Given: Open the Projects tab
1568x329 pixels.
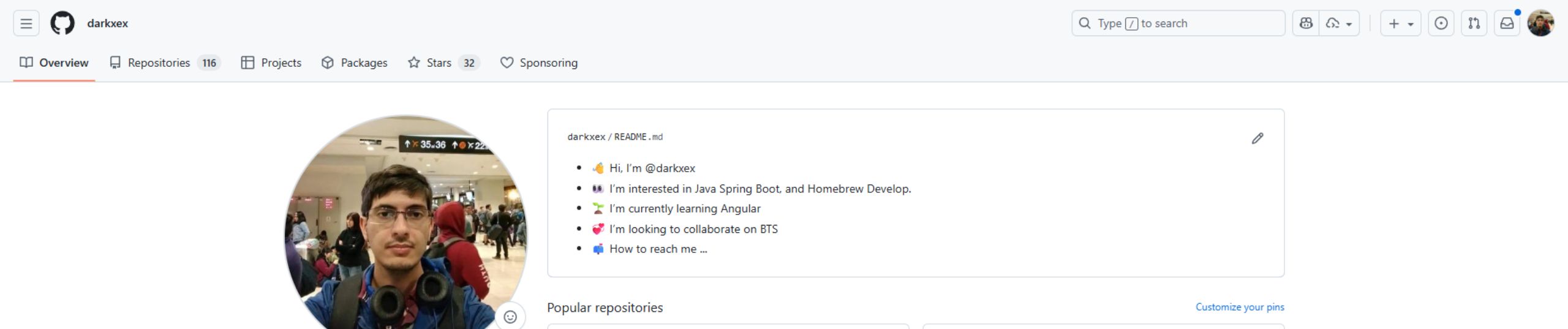Looking at the screenshot, I should (271, 62).
